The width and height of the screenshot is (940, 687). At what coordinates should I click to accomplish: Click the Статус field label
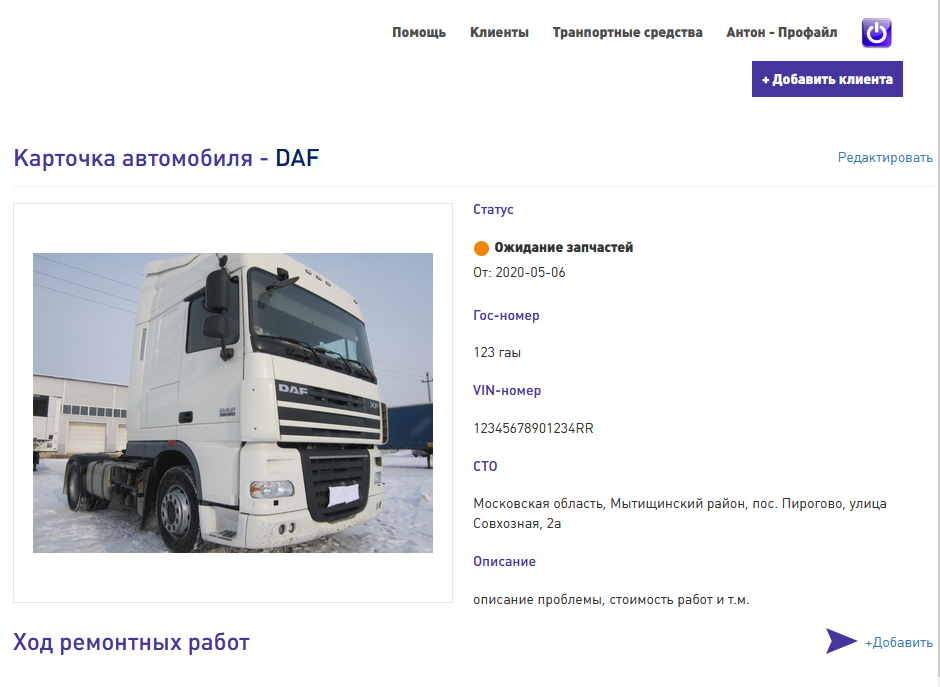coord(493,210)
